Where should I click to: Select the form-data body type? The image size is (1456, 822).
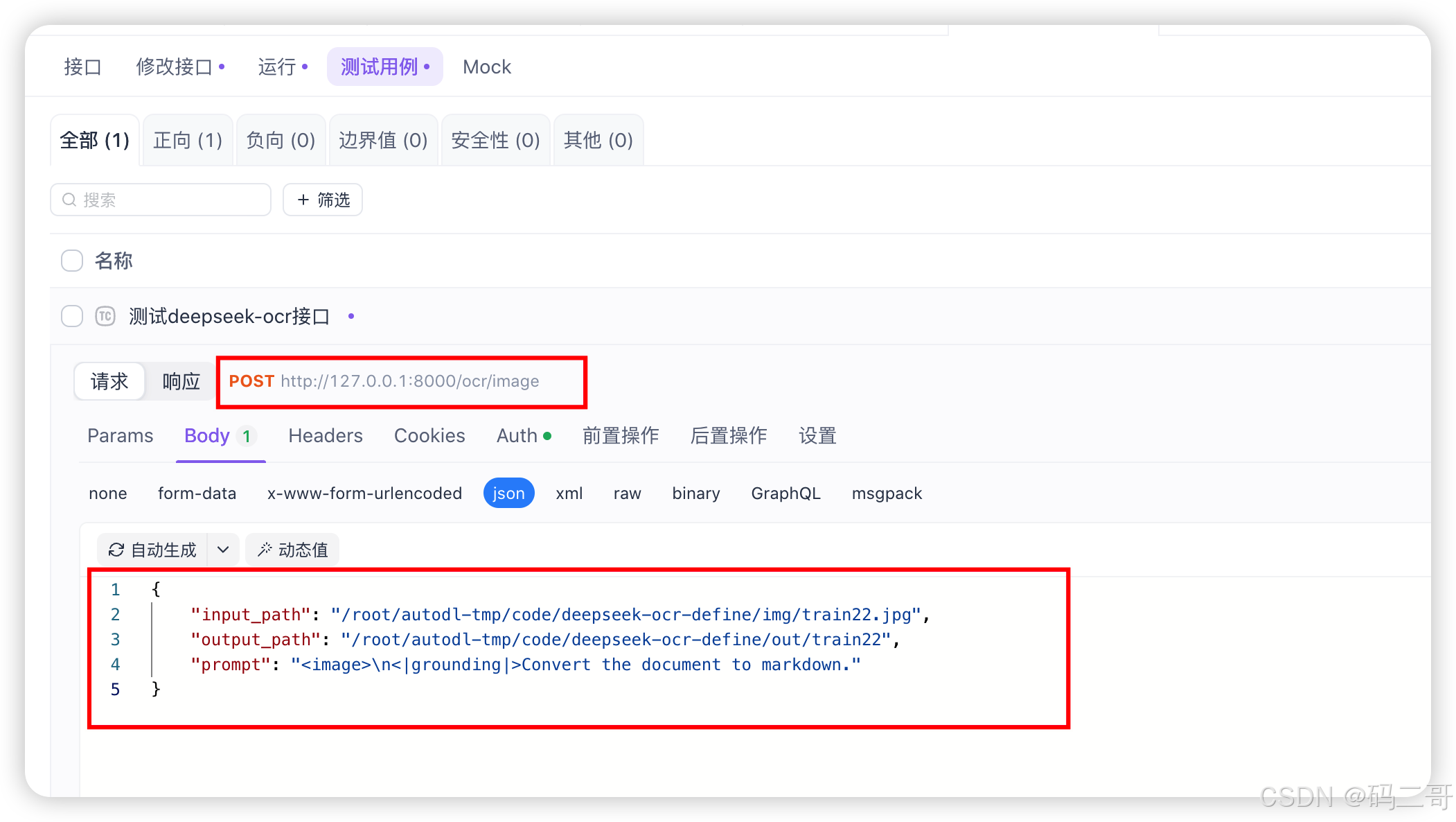197,493
